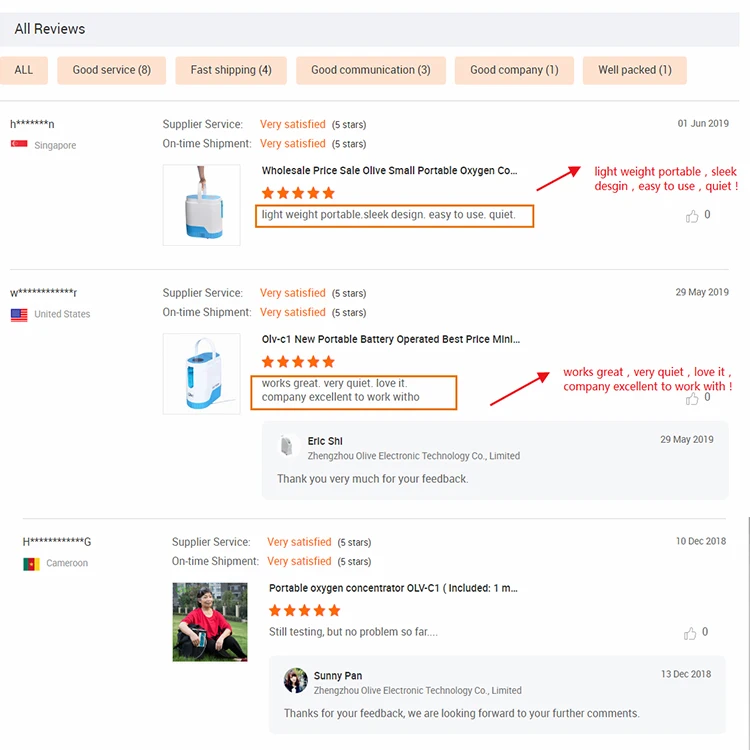Filter reviews by Fast shipping (4)
Screen dimensions: 750x750
point(231,70)
